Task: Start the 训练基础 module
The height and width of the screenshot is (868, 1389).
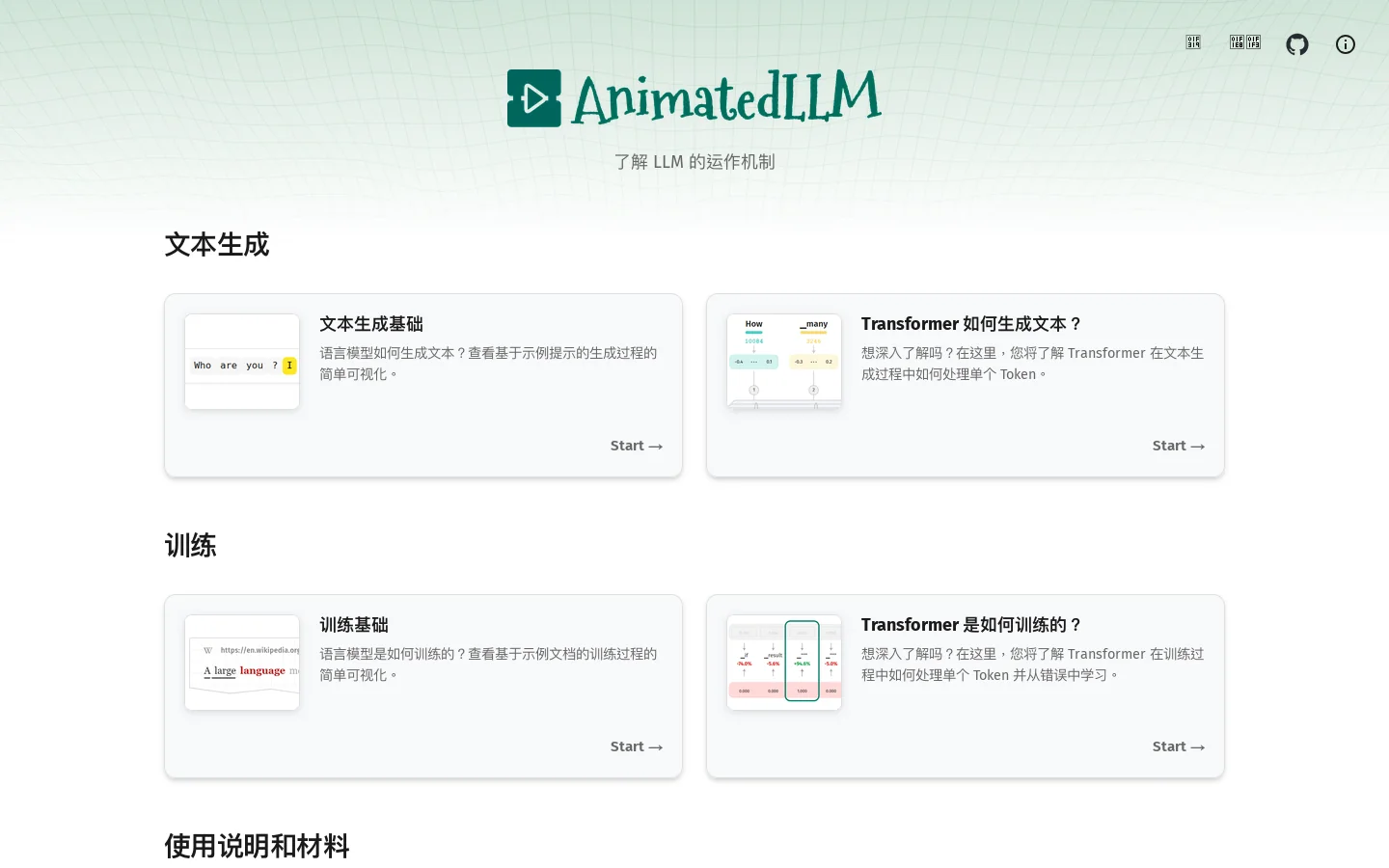Action: coord(637,746)
